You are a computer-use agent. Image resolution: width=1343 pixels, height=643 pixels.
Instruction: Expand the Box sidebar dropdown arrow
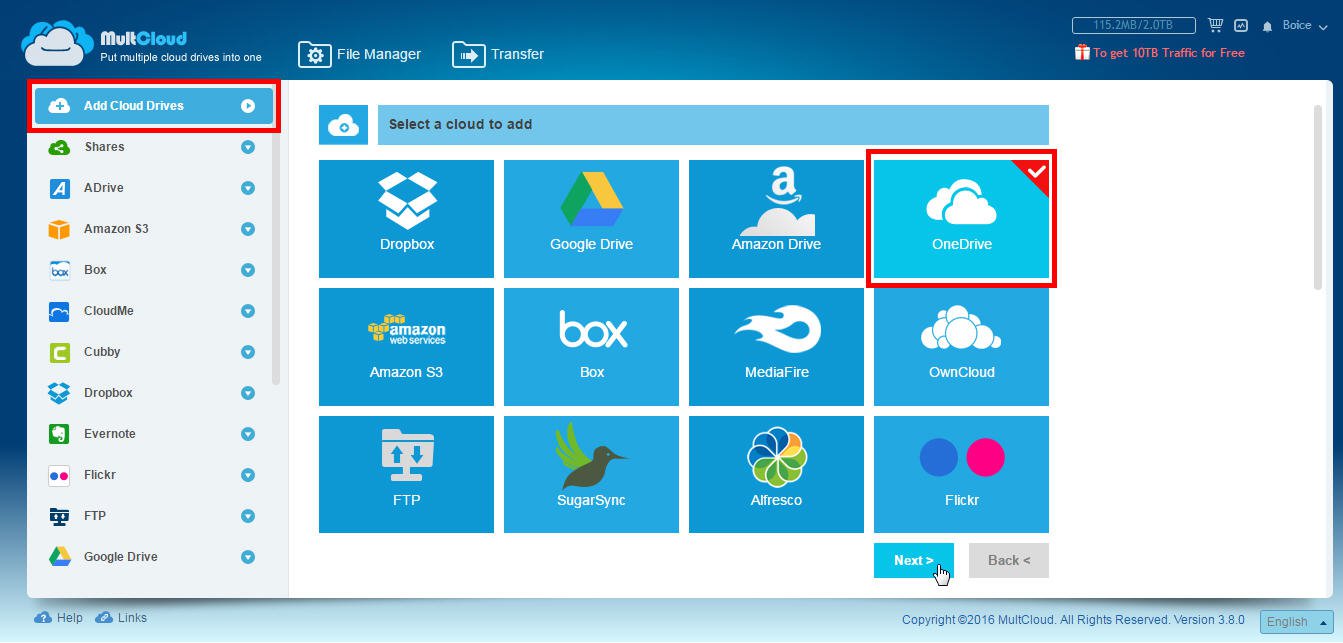pyautogui.click(x=248, y=270)
